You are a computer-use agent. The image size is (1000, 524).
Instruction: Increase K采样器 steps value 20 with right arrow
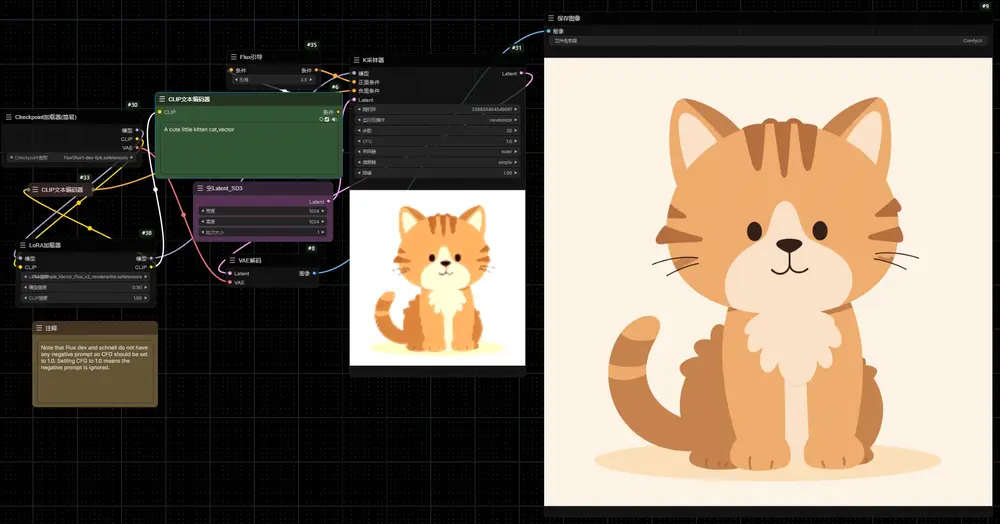(x=515, y=131)
